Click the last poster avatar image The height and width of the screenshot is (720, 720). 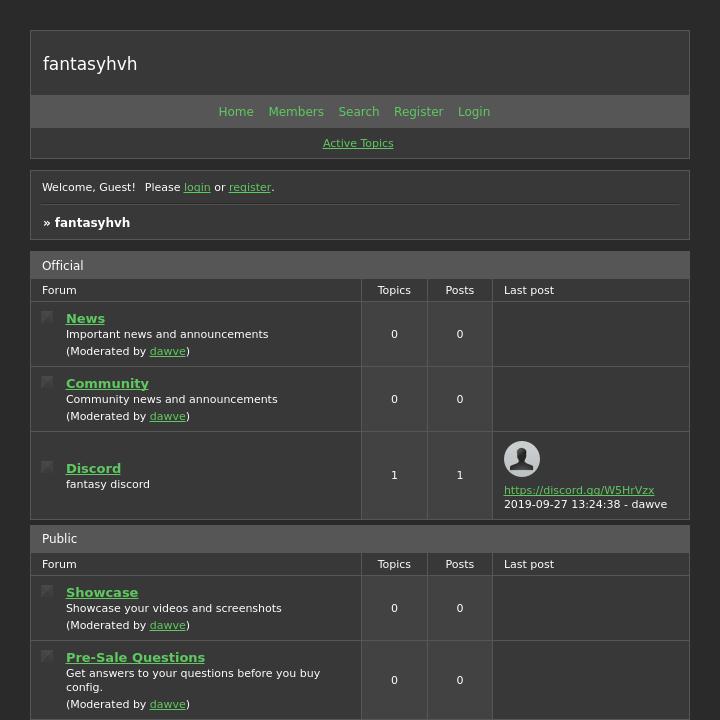tap(521, 459)
